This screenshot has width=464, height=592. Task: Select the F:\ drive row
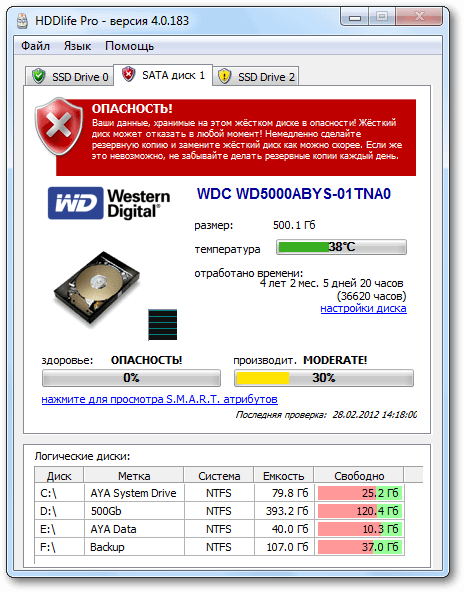tap(219, 547)
